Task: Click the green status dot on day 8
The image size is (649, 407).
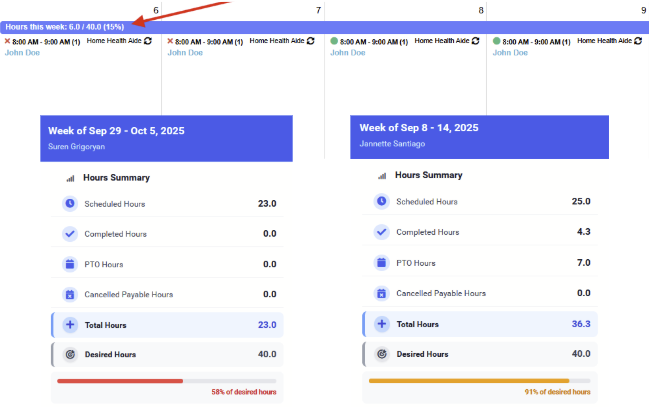Action: [x=334, y=41]
